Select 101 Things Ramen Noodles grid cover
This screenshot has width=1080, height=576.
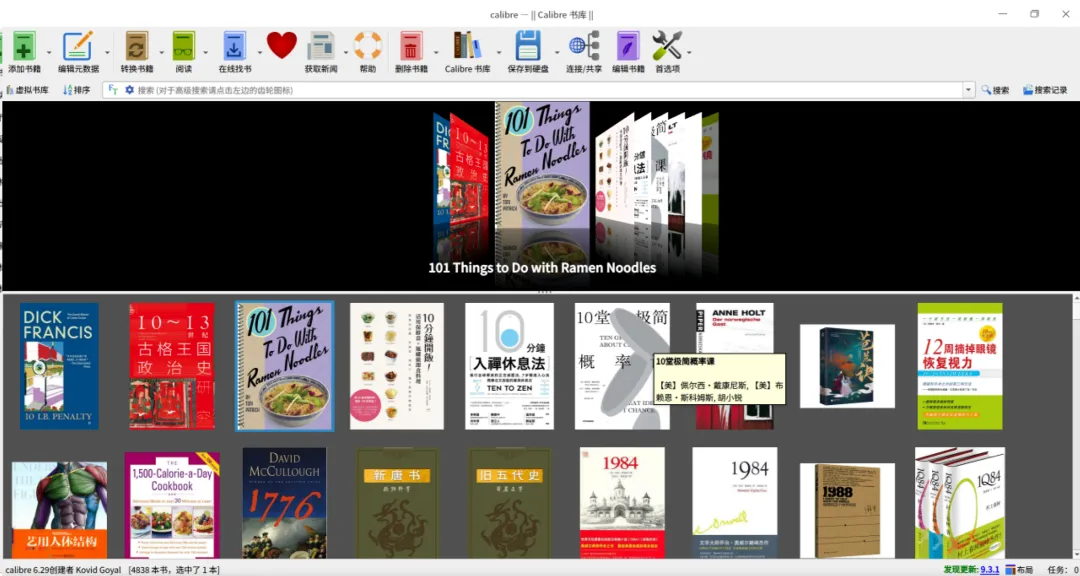[x=284, y=366]
